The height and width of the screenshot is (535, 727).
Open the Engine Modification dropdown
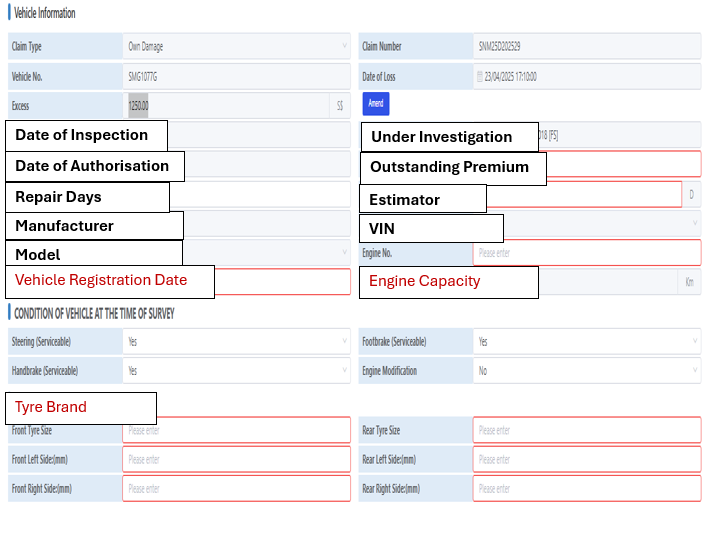[x=586, y=370]
